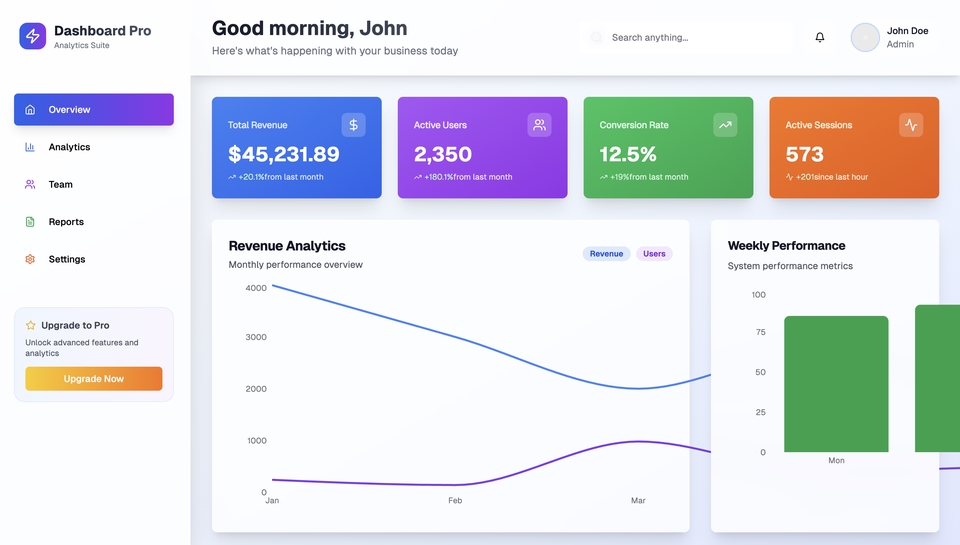
Task: Click the John Doe profile avatar
Action: tap(864, 37)
